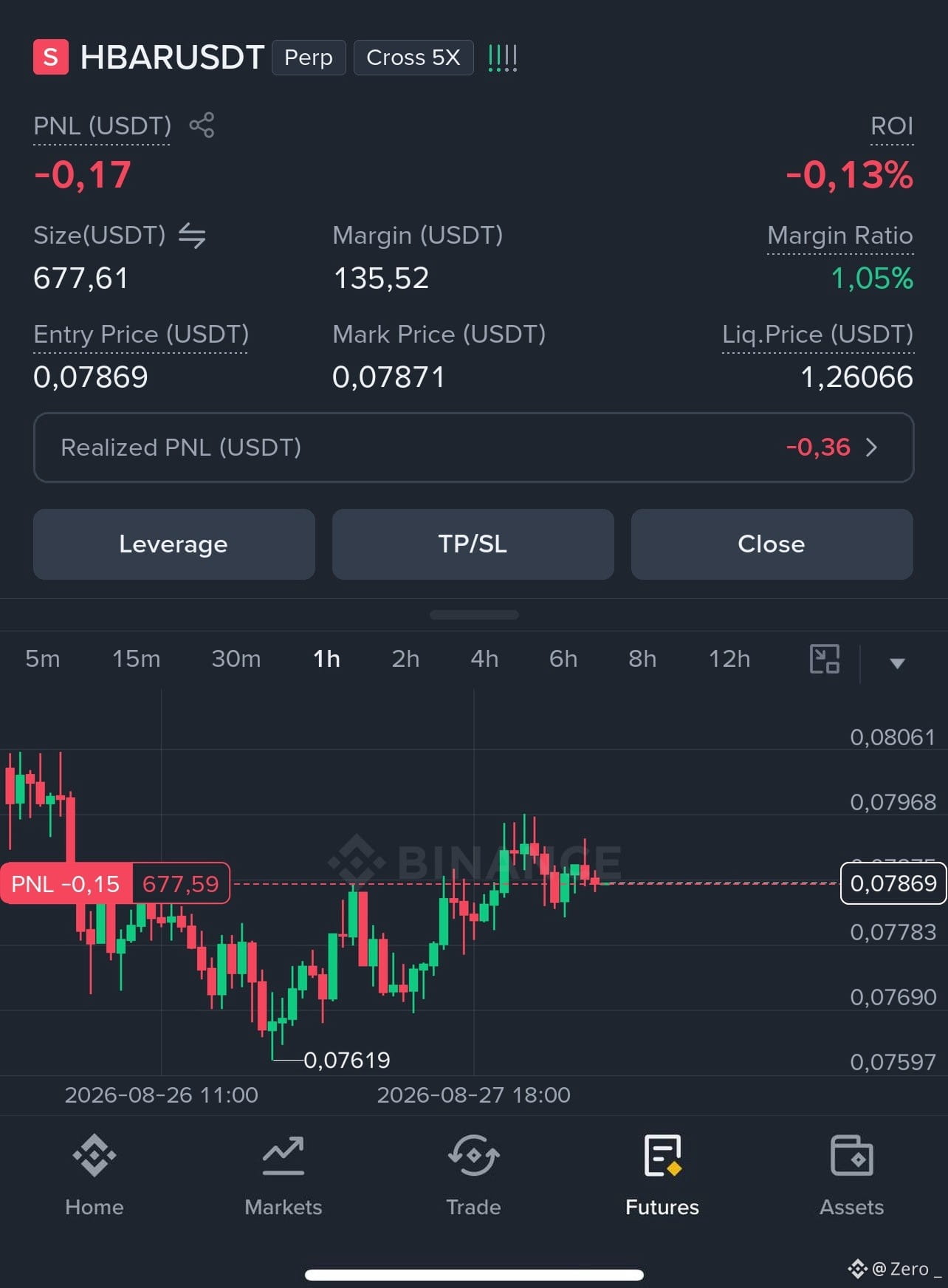
Task: Tap the PNL (USDT) label
Action: coord(102,126)
